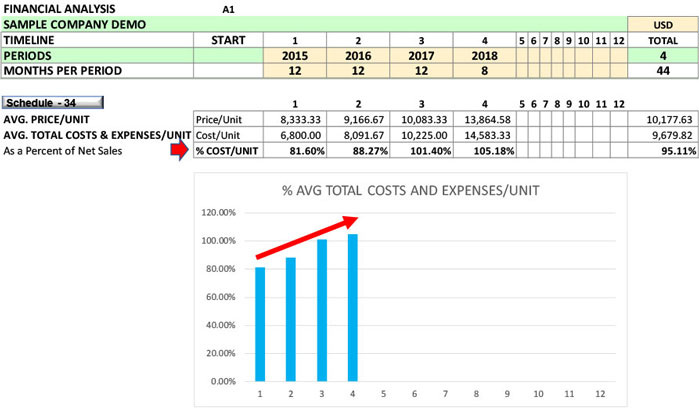Select the 2015 period cell
Screen dimensions: 699x409
[x=295, y=55]
